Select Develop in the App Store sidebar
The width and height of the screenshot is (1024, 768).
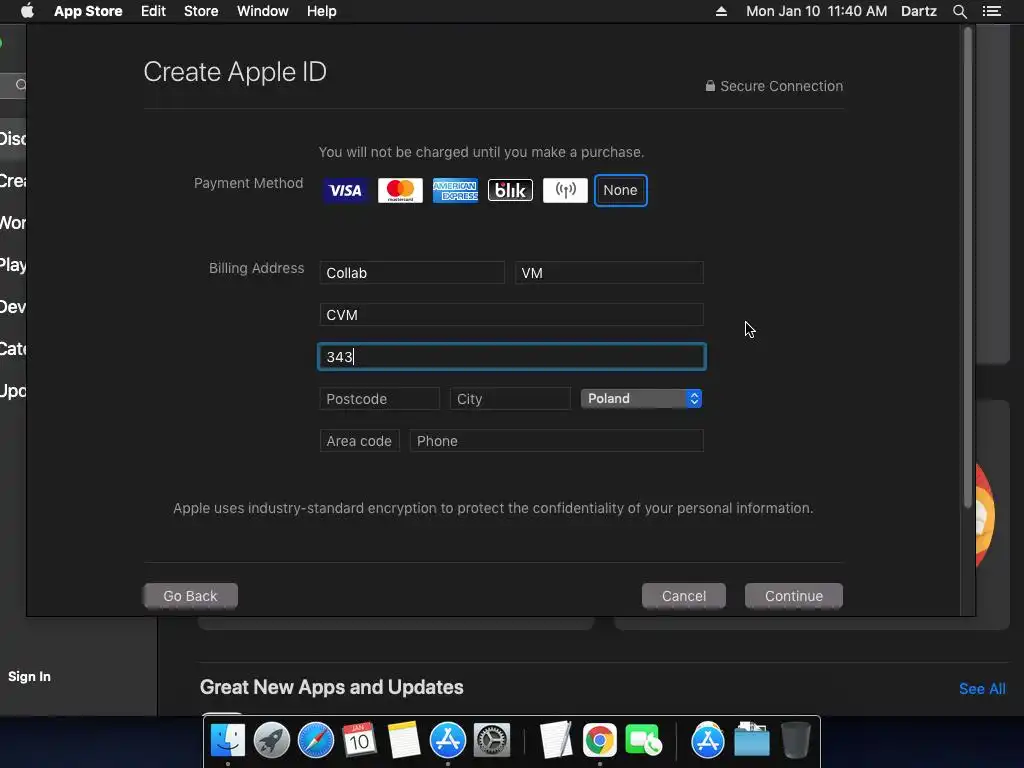point(13,306)
